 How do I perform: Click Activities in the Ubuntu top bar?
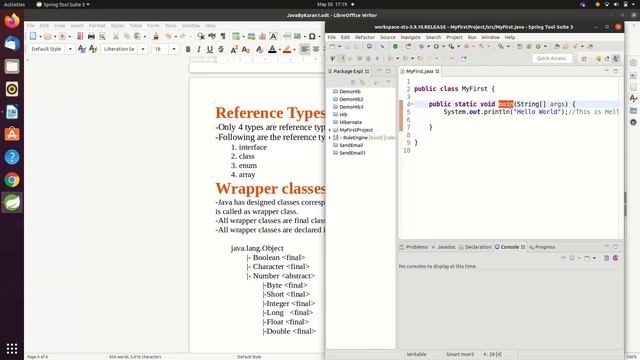coord(14,4)
